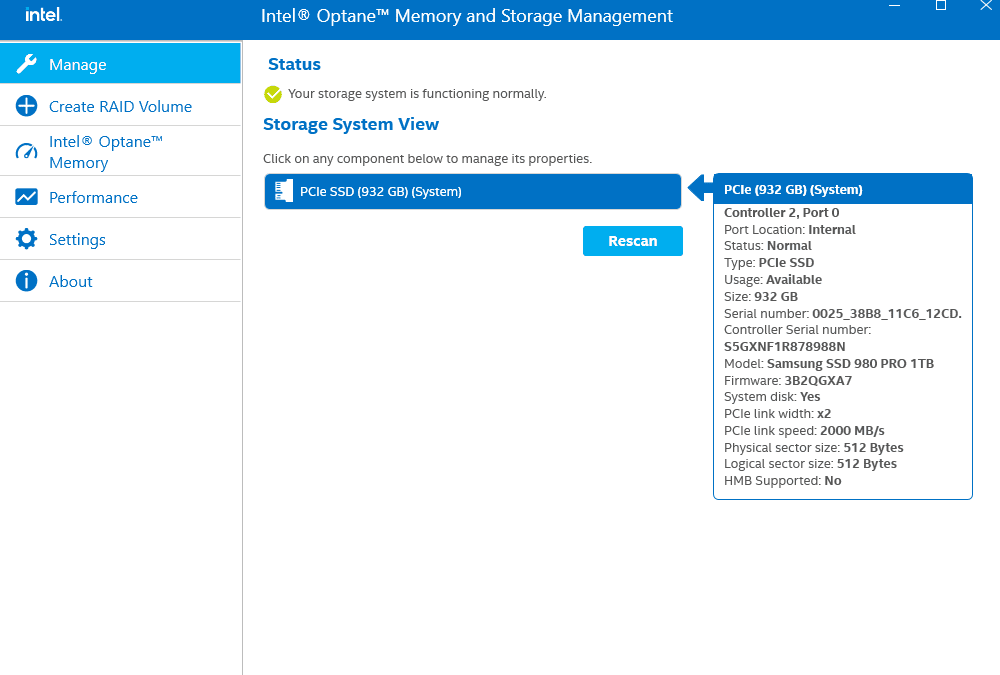Screen dimensions: 1000x675
Task: Click the 'Status: Normal' line
Action: 768,246
